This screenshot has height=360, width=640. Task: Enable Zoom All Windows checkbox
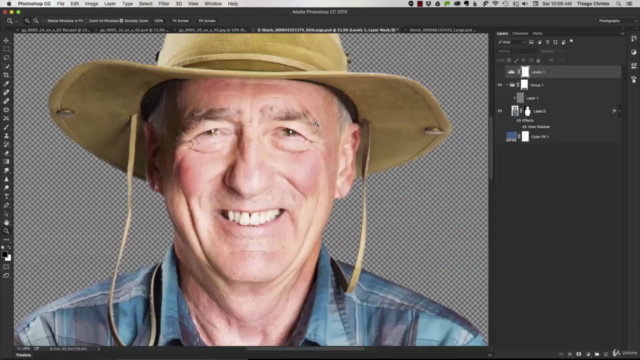(86, 21)
